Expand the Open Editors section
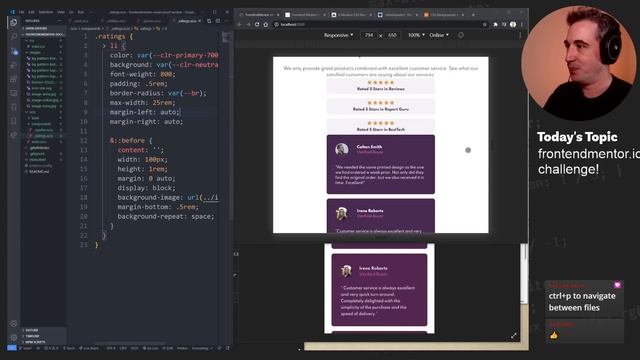 pos(43,29)
